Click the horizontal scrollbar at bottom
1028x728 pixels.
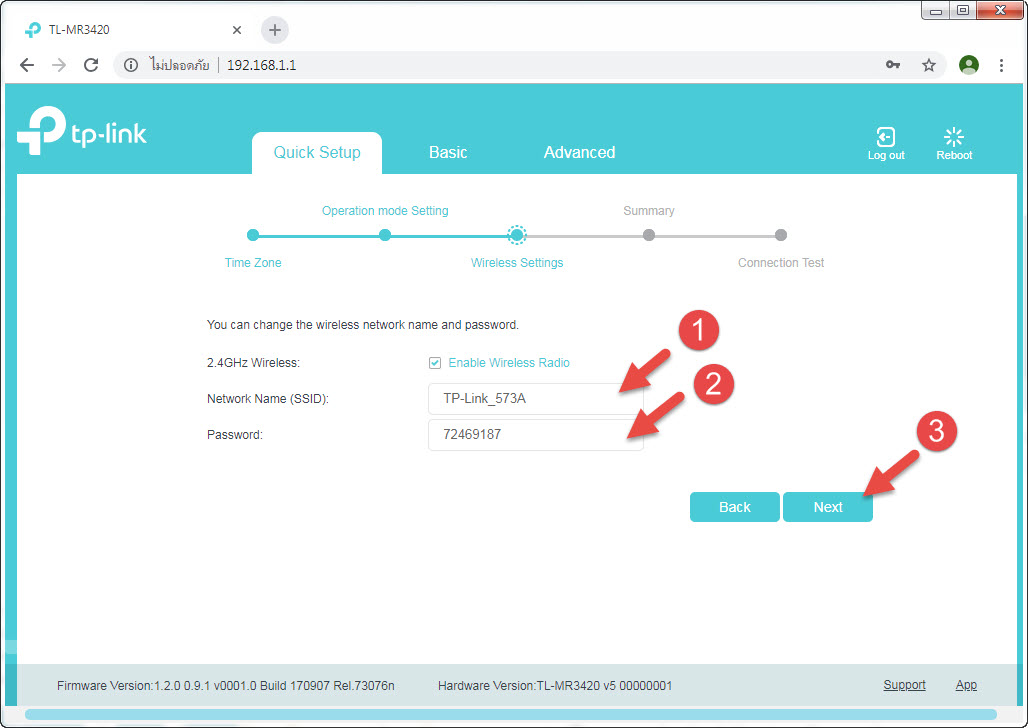[511, 714]
